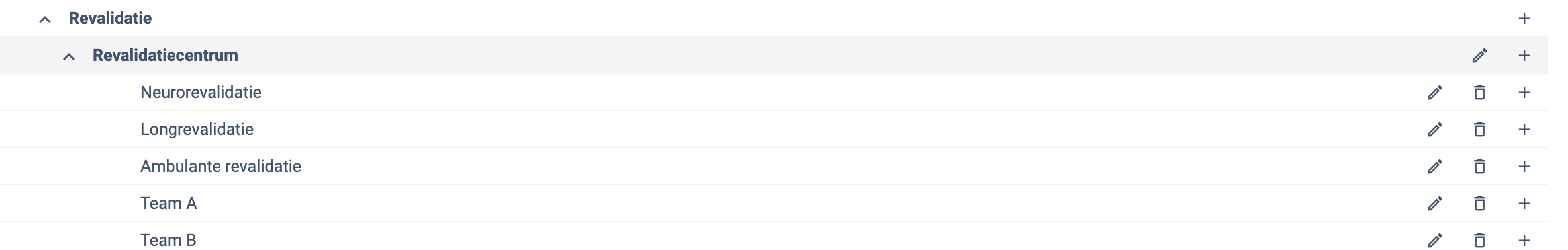Edit the Team A row
The height and width of the screenshot is (250, 1568).
1434,204
